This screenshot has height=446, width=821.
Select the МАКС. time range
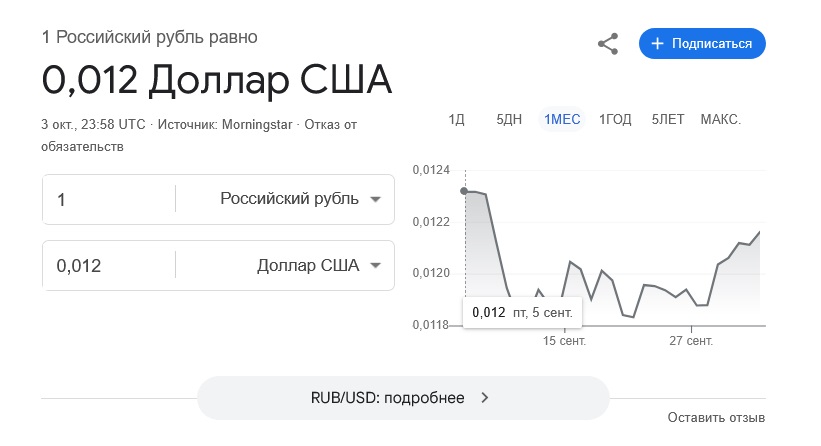click(720, 120)
